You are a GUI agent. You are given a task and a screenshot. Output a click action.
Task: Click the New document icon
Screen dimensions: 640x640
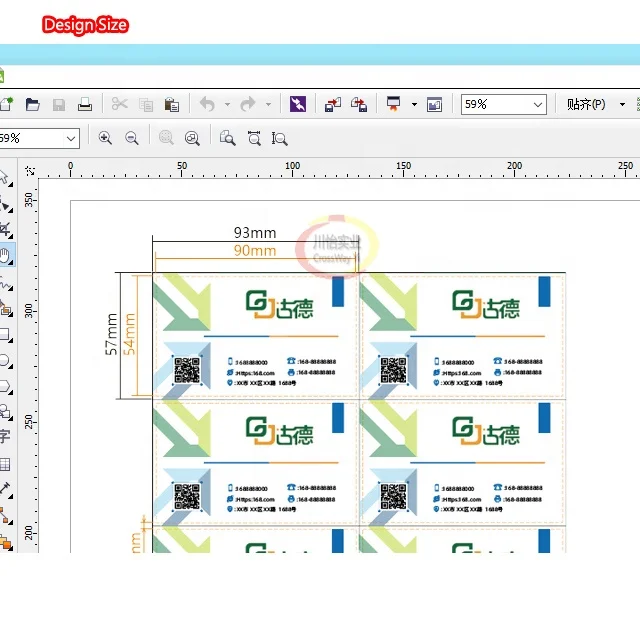tap(6, 104)
